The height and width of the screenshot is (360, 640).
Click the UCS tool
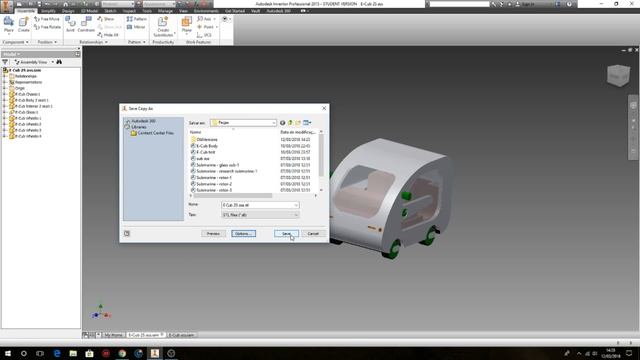[204, 35]
